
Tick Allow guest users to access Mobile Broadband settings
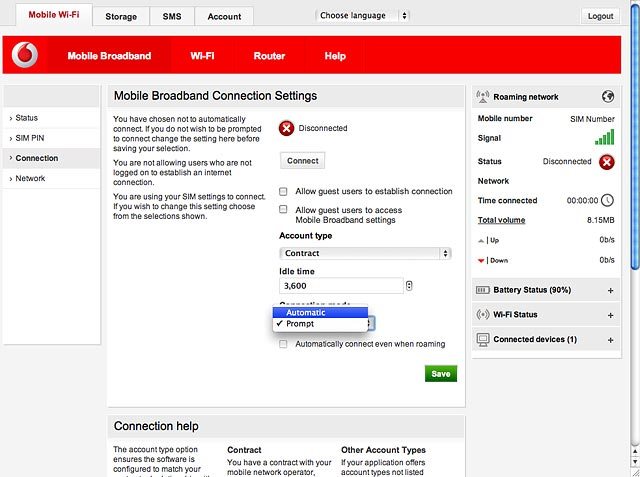pyautogui.click(x=283, y=209)
